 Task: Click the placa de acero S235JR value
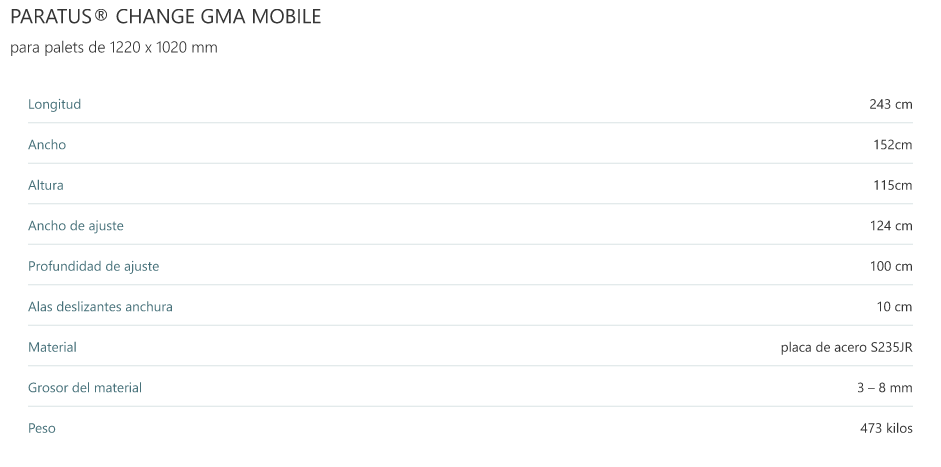(846, 347)
